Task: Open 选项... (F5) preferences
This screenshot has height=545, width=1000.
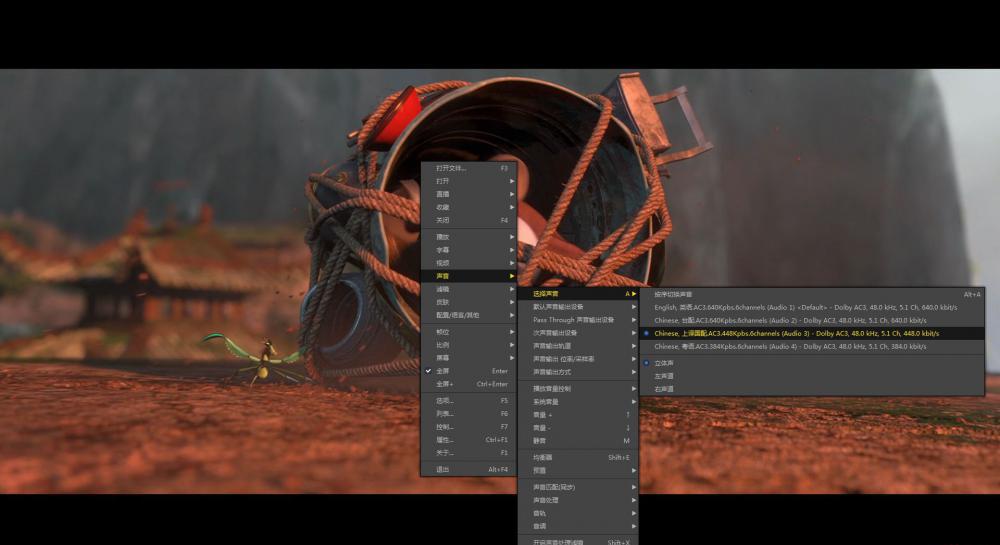Action: [x=469, y=401]
